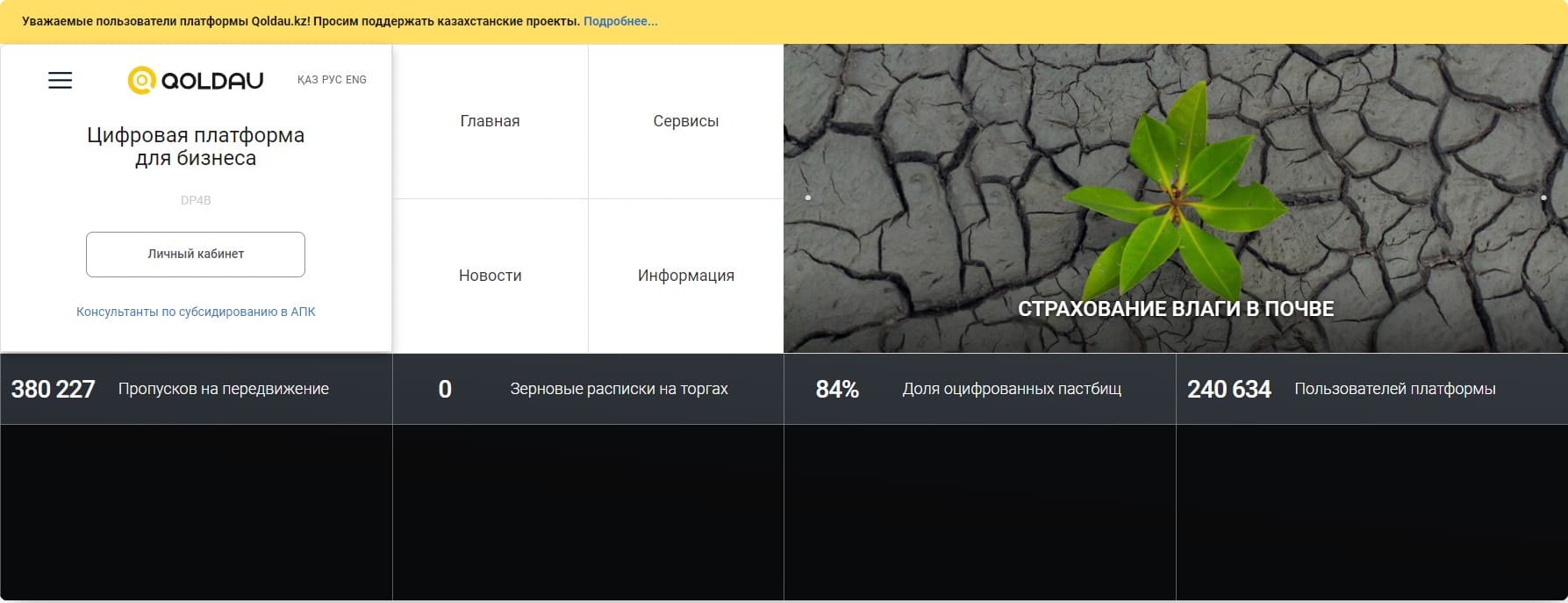Screen dimensions: 1568x603
Task: Select the Пользователей платформы stat tile
Action: coord(1371,389)
